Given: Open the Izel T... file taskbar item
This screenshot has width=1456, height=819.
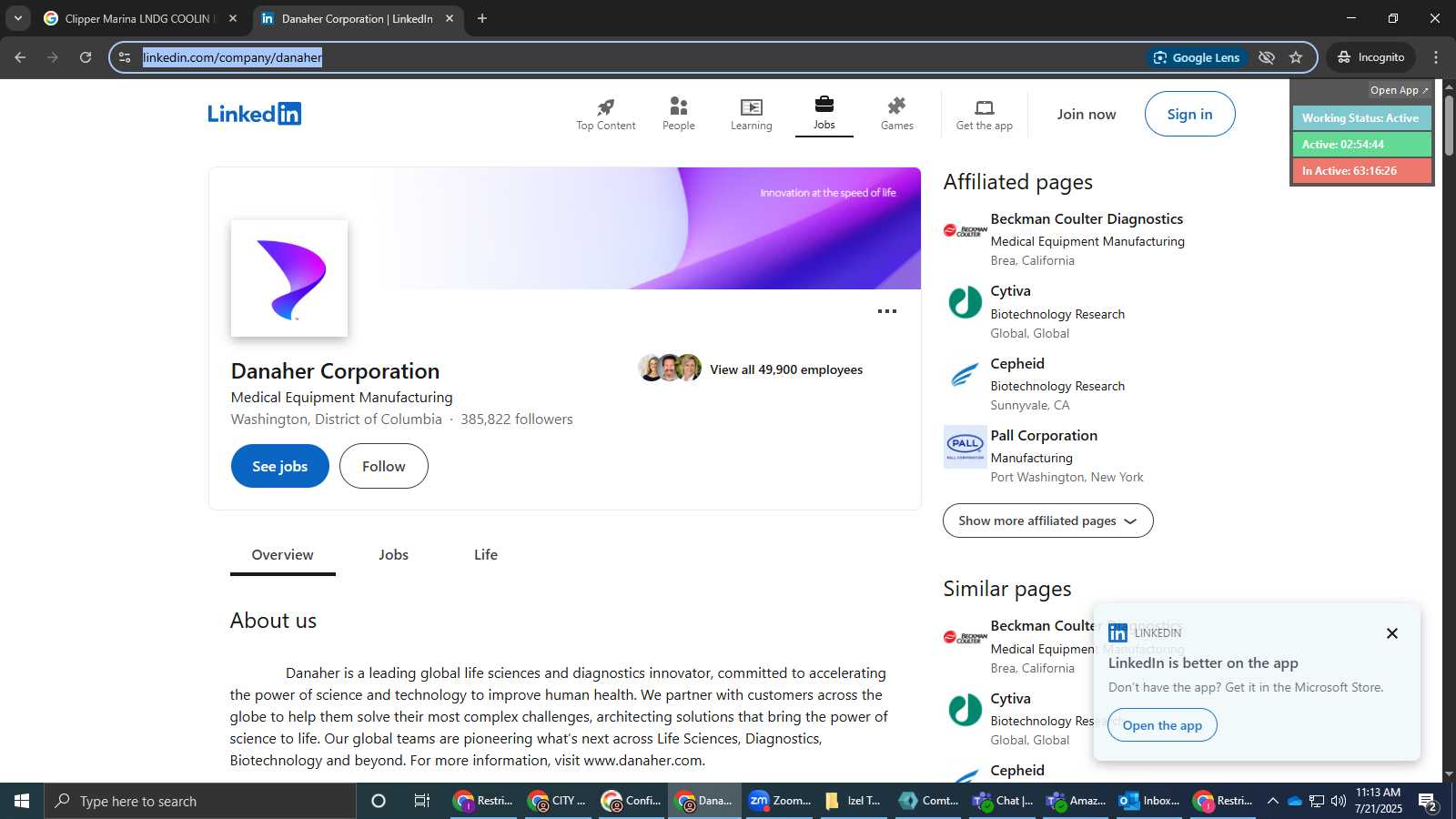Looking at the screenshot, I should pos(854,801).
